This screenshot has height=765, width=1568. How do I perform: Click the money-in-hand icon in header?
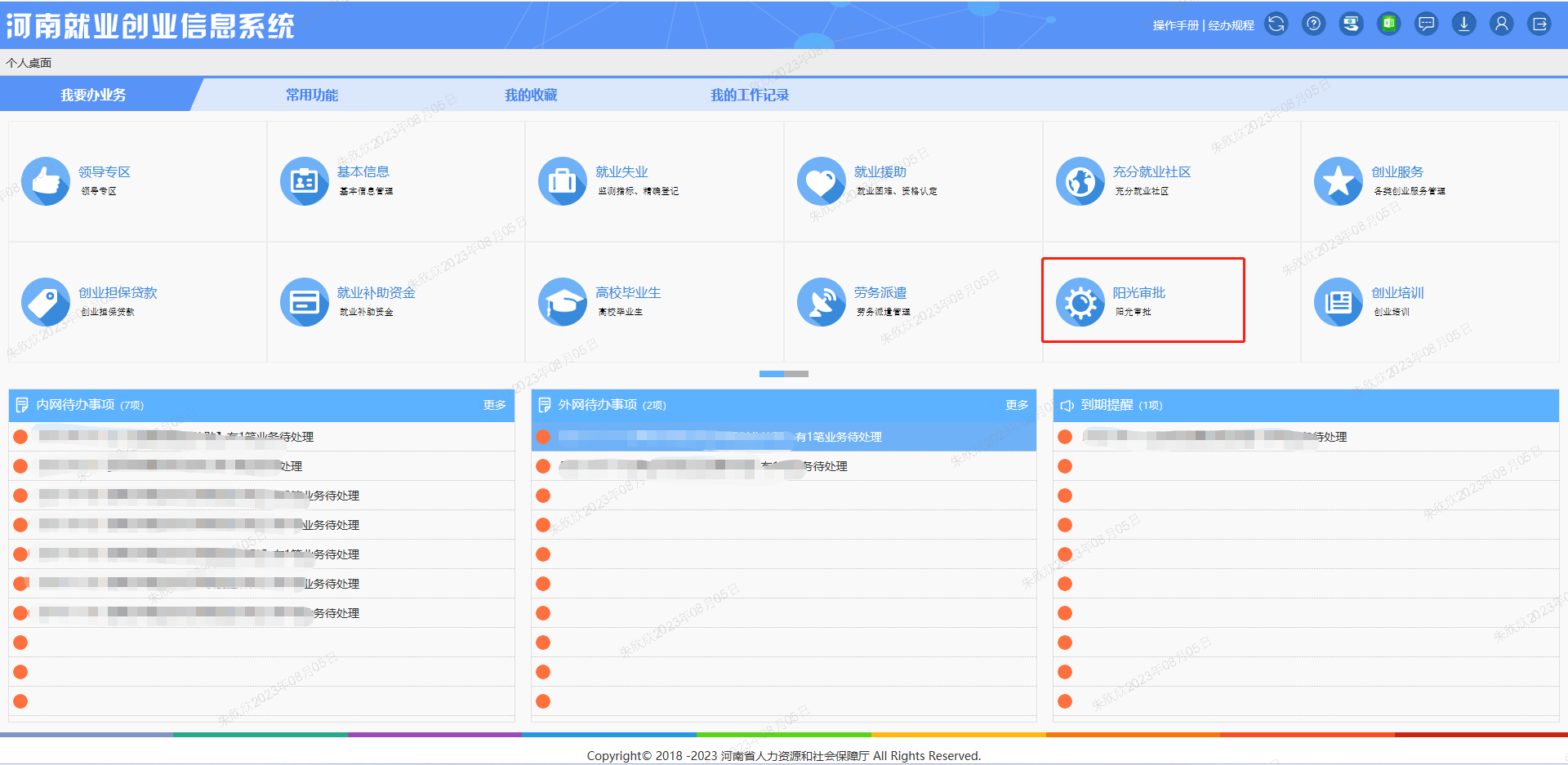coord(1351,24)
